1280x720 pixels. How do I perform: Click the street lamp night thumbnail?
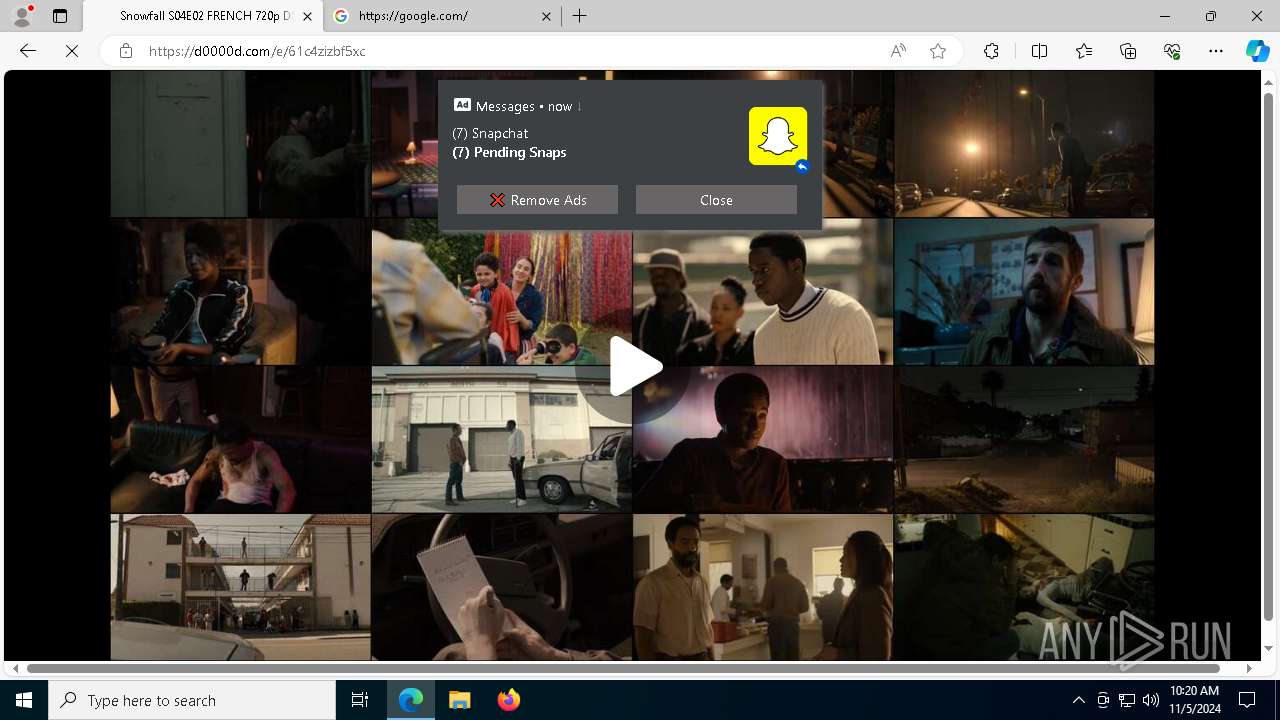point(1024,144)
